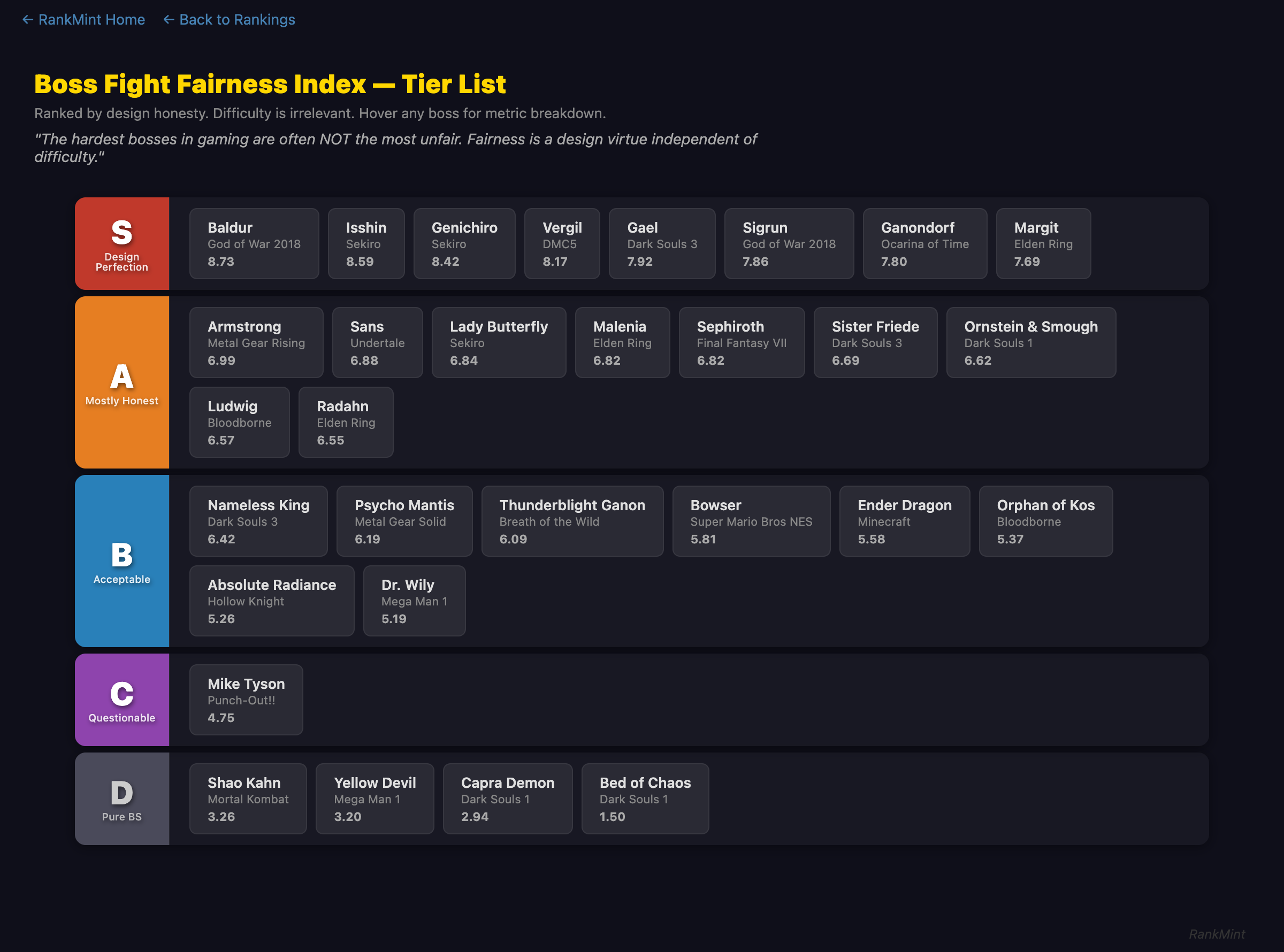Select the Psycho Mantis card

(x=404, y=521)
